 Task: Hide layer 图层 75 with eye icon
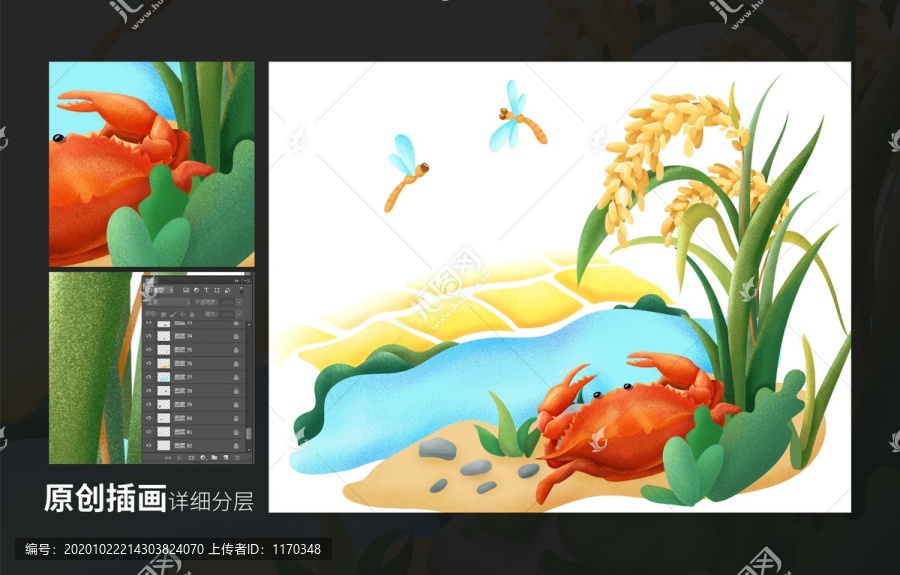(149, 350)
